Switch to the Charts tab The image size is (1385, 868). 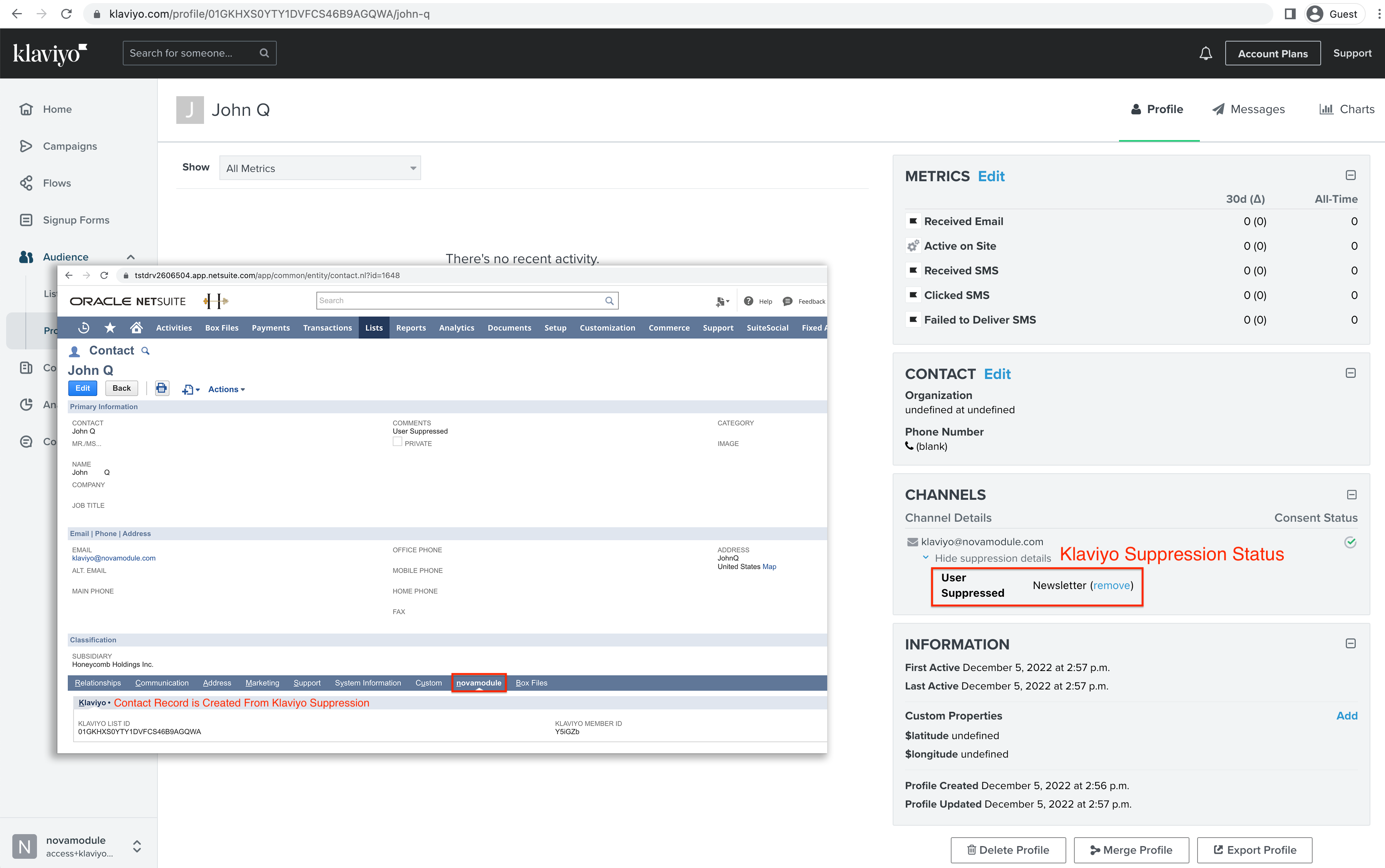click(1347, 109)
